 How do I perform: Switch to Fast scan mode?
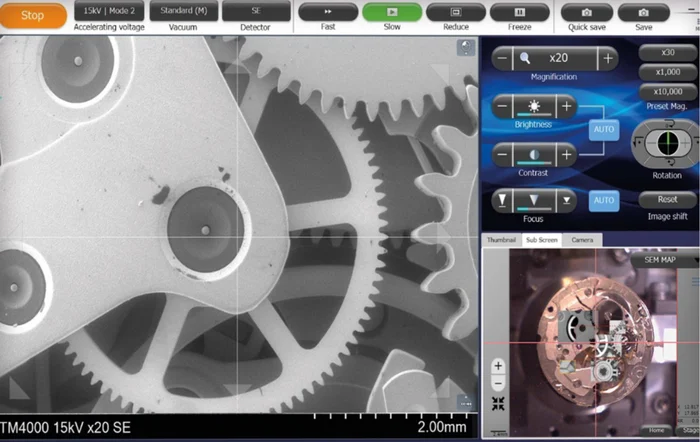328,12
